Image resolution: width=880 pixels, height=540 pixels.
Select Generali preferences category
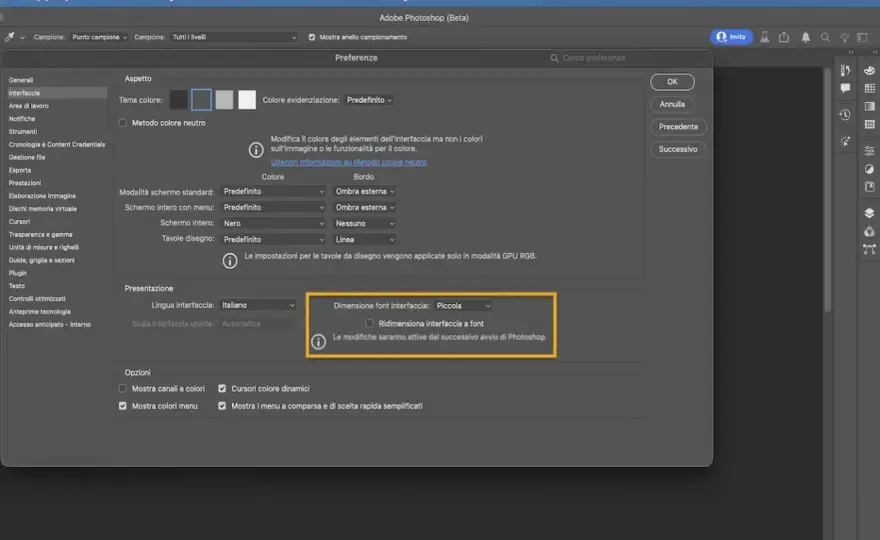[x=21, y=80]
